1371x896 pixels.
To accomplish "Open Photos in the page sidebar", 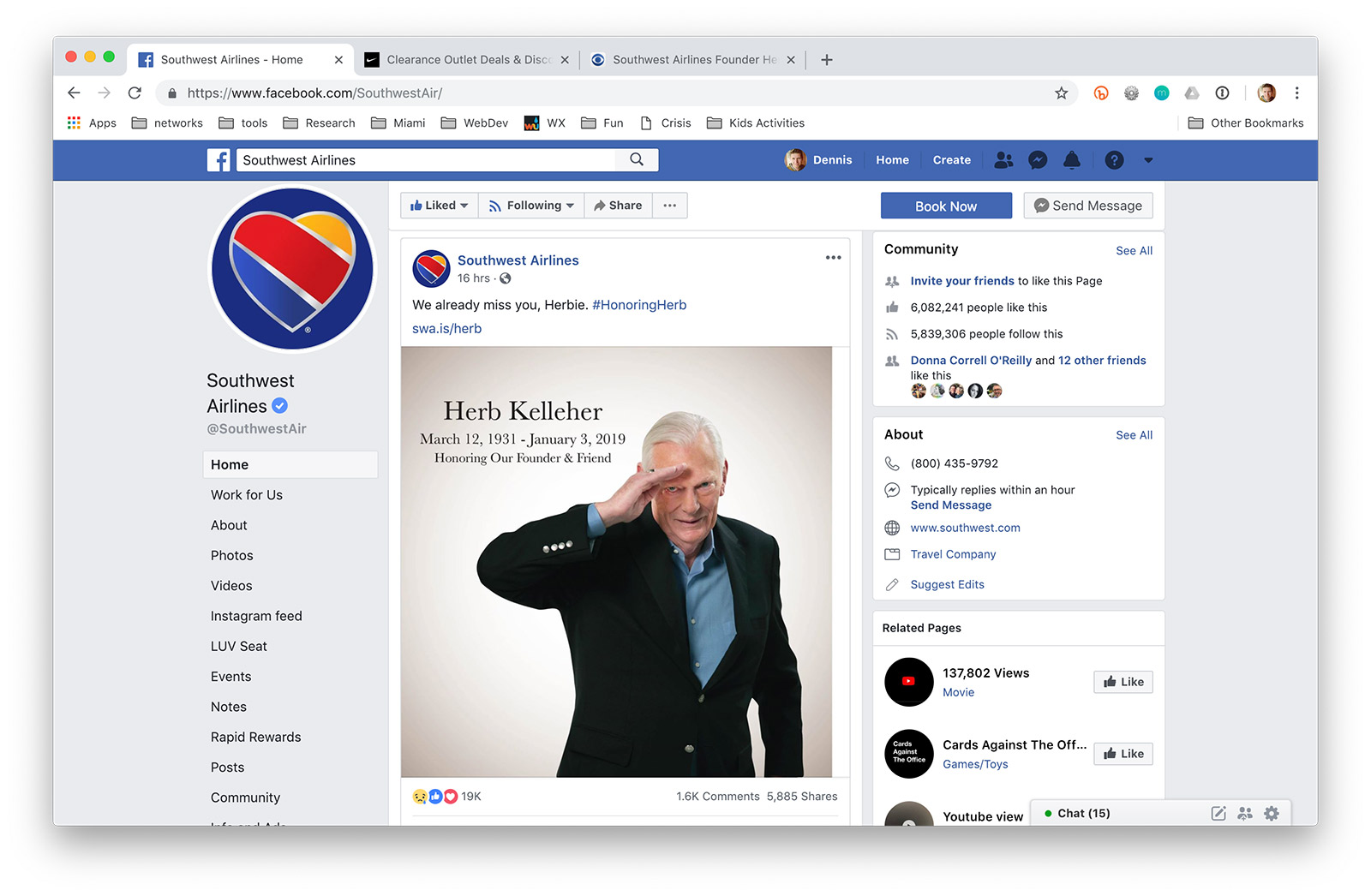I will coord(232,556).
